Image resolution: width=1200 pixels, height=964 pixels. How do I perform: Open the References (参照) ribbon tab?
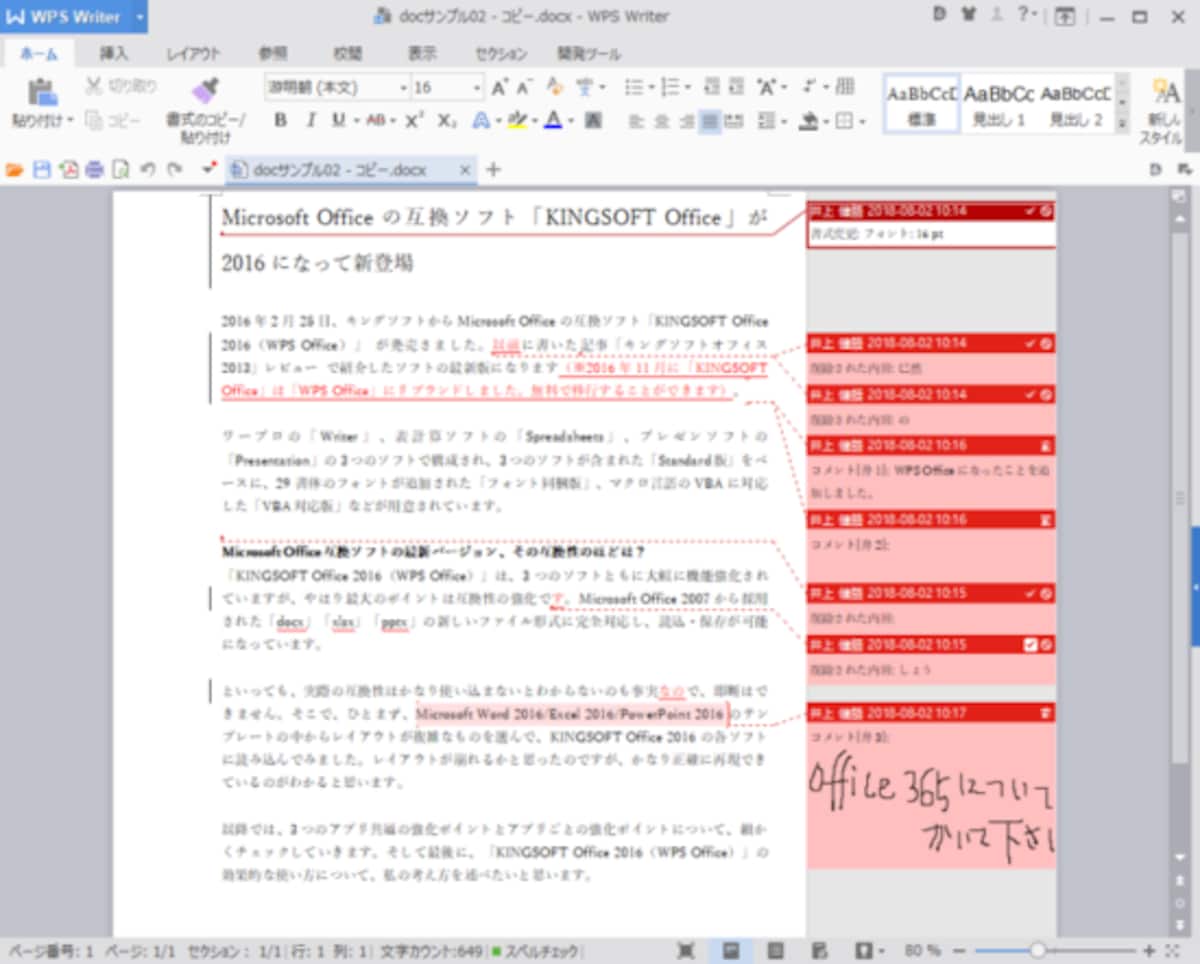pyautogui.click(x=272, y=54)
